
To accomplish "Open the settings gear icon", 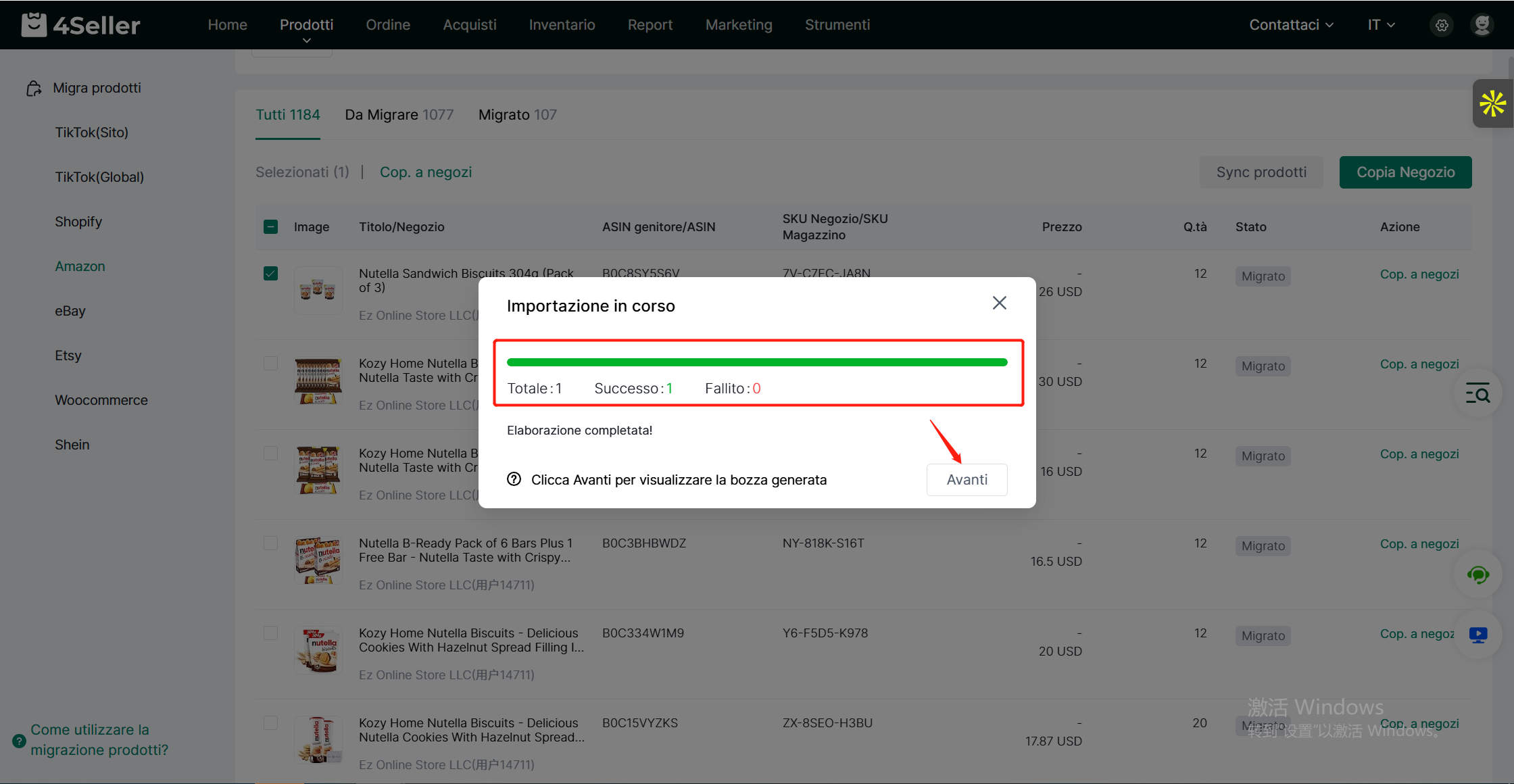I will tap(1442, 25).
